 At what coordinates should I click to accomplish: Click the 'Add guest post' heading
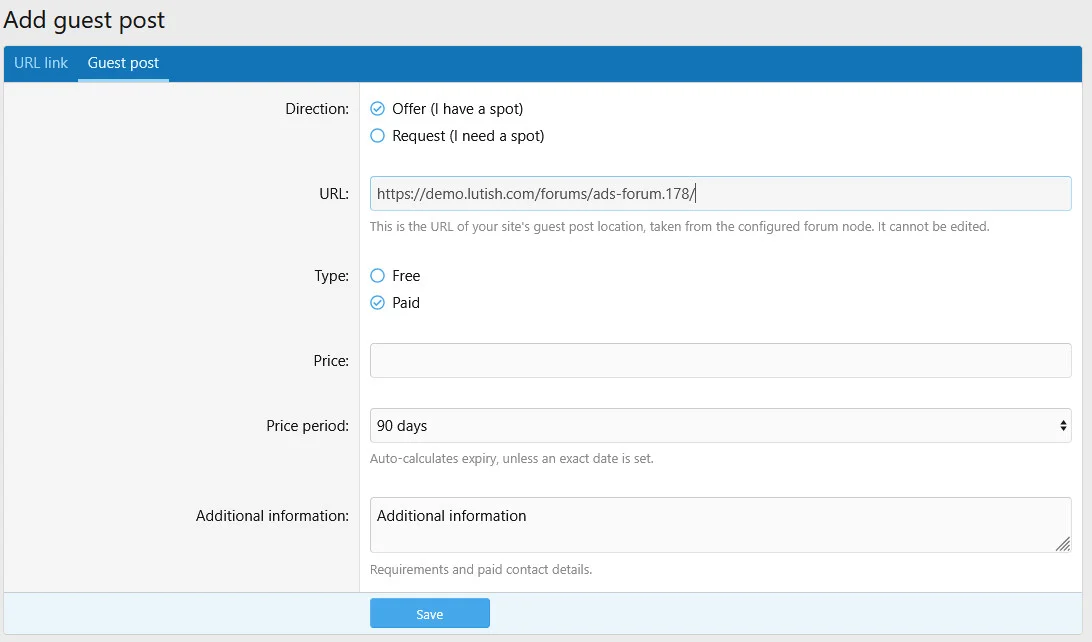pos(84,20)
